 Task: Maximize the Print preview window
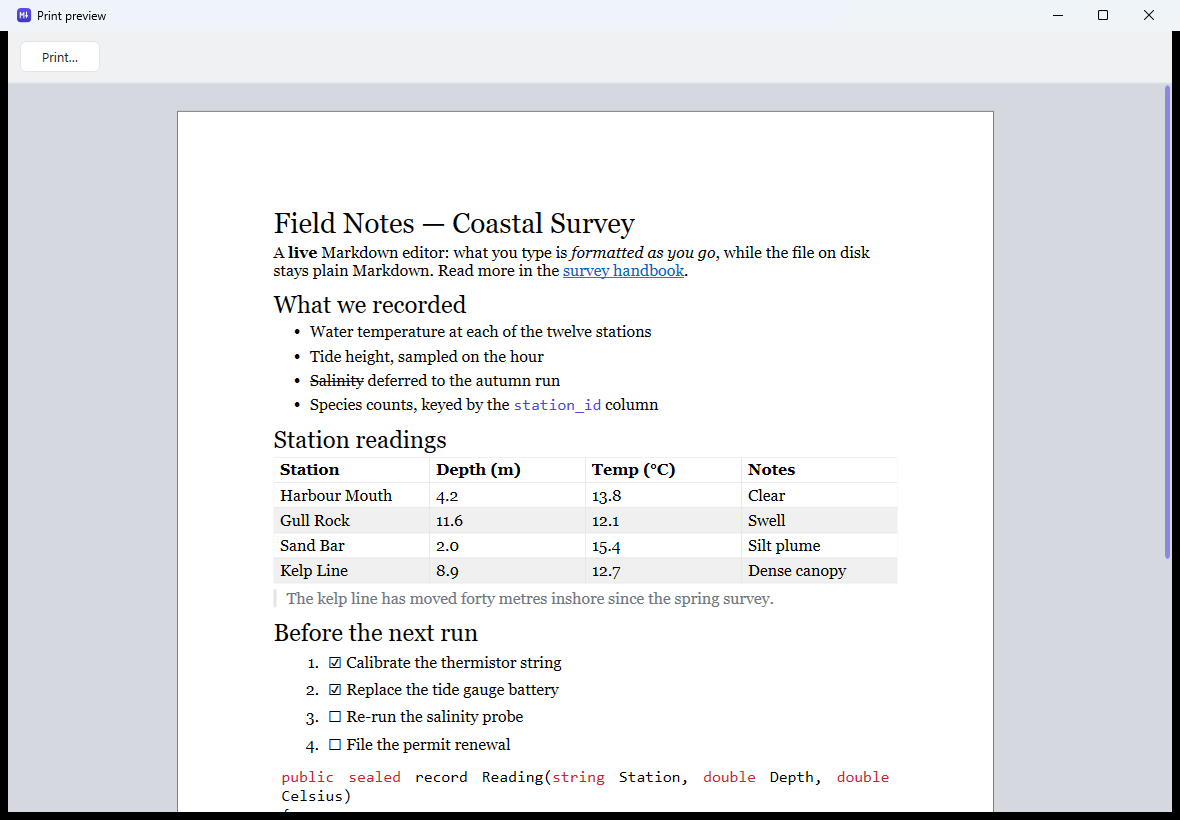[1102, 15]
